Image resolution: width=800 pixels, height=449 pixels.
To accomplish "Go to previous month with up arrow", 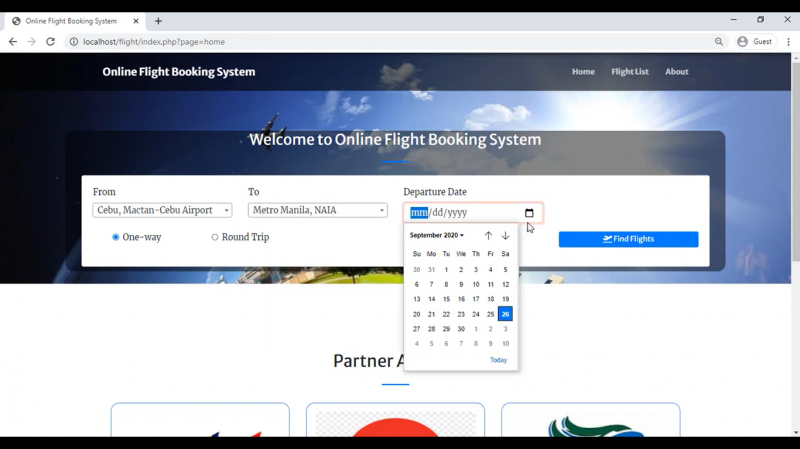I will 488,235.
